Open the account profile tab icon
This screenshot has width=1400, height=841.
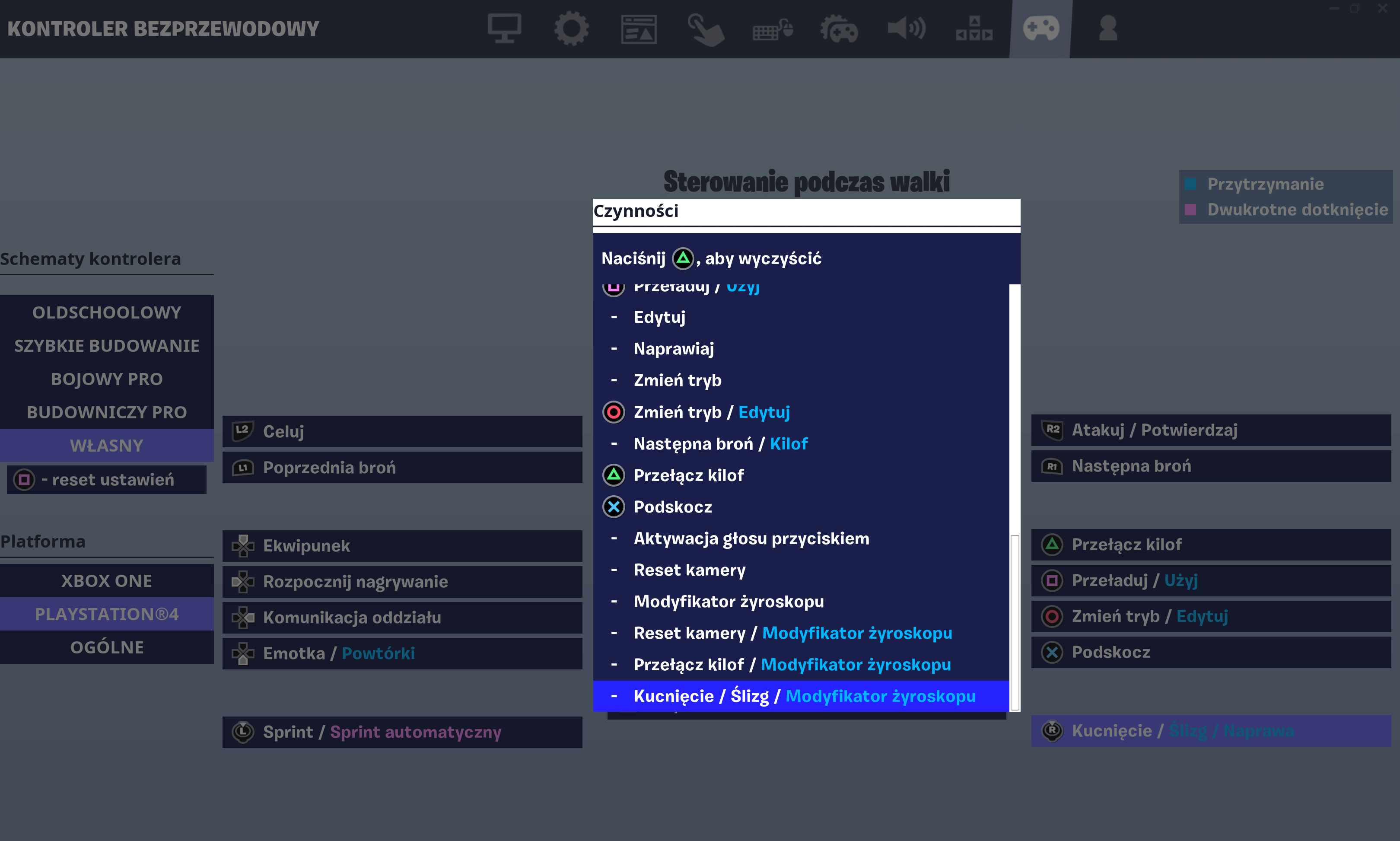pyautogui.click(x=1107, y=29)
